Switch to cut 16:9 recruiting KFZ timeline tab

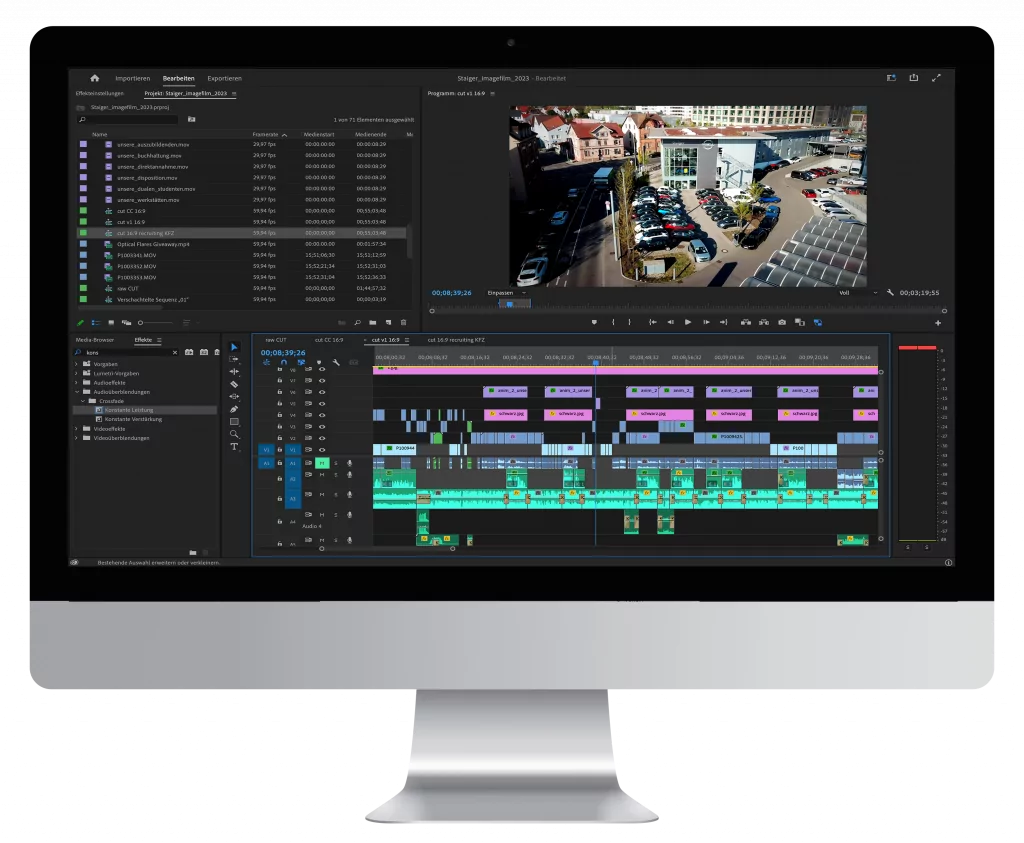click(x=456, y=340)
